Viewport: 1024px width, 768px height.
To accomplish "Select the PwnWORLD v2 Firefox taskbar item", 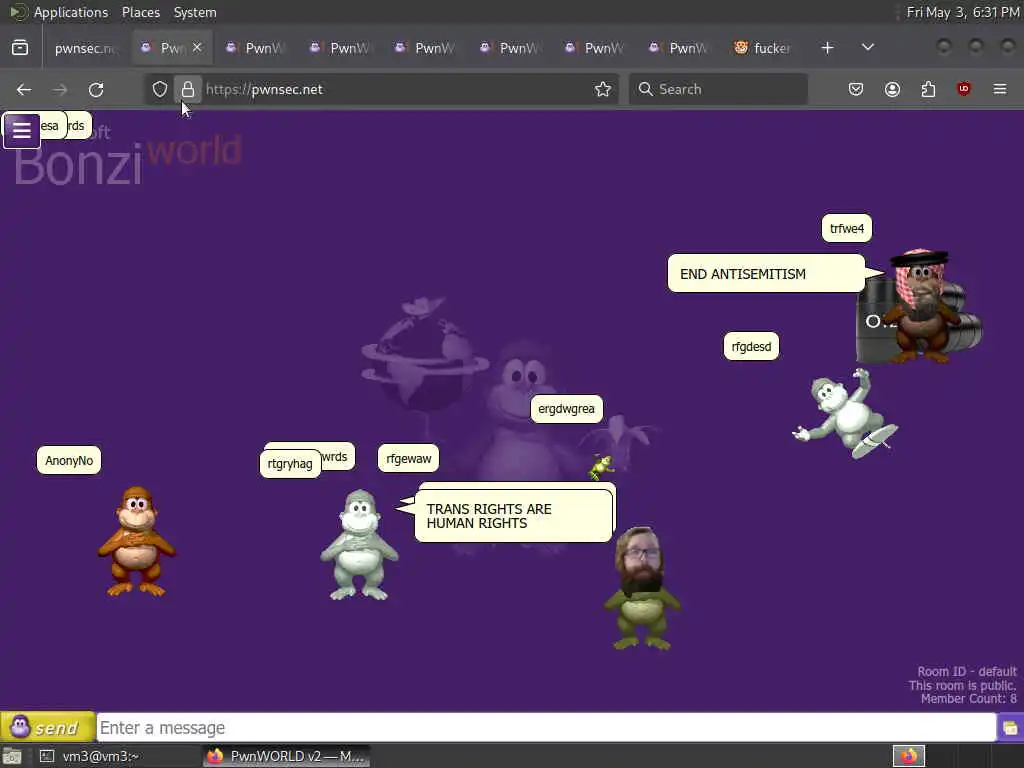I will pyautogui.click(x=286, y=756).
